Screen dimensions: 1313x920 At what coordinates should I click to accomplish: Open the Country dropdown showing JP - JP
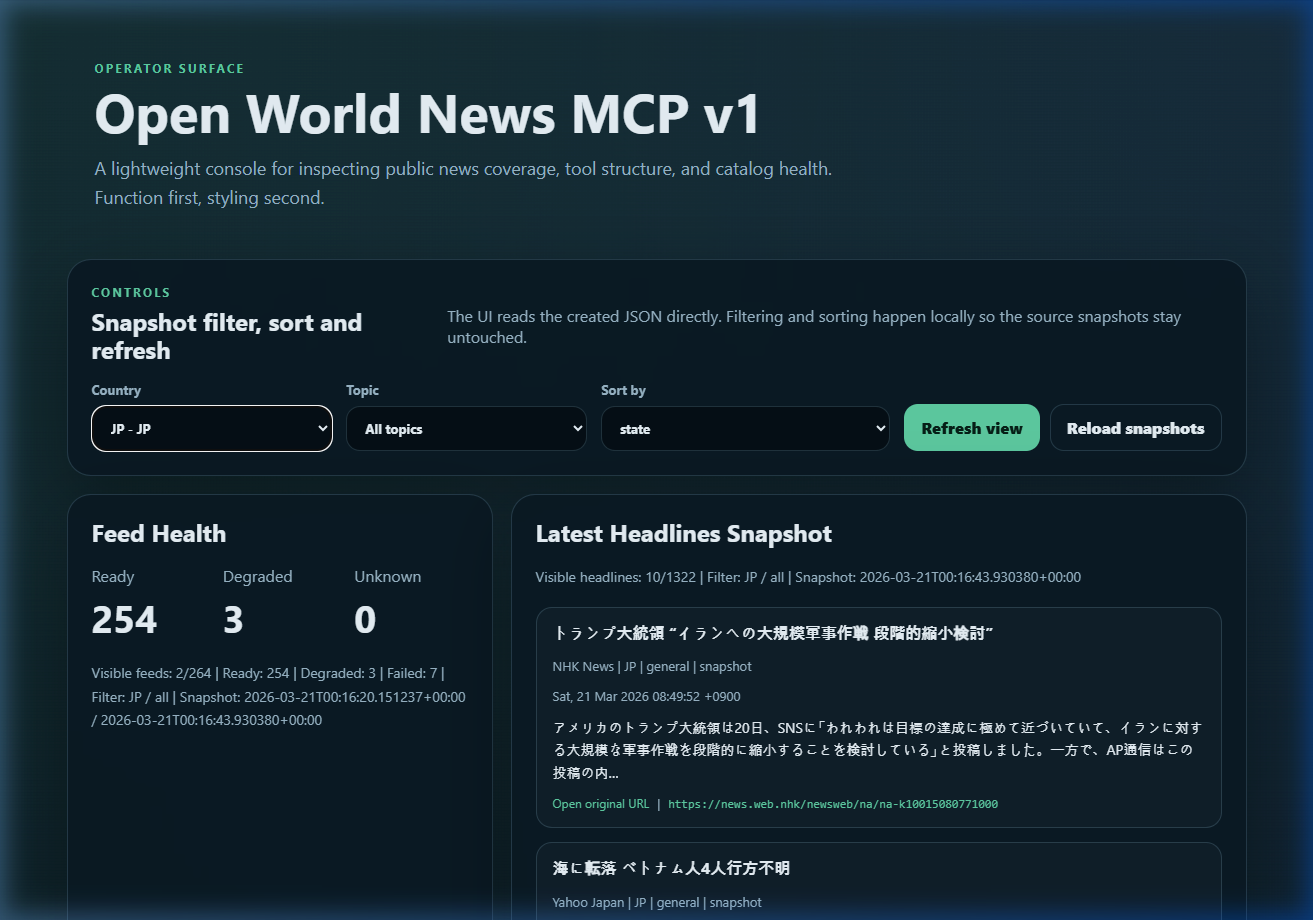click(x=212, y=428)
